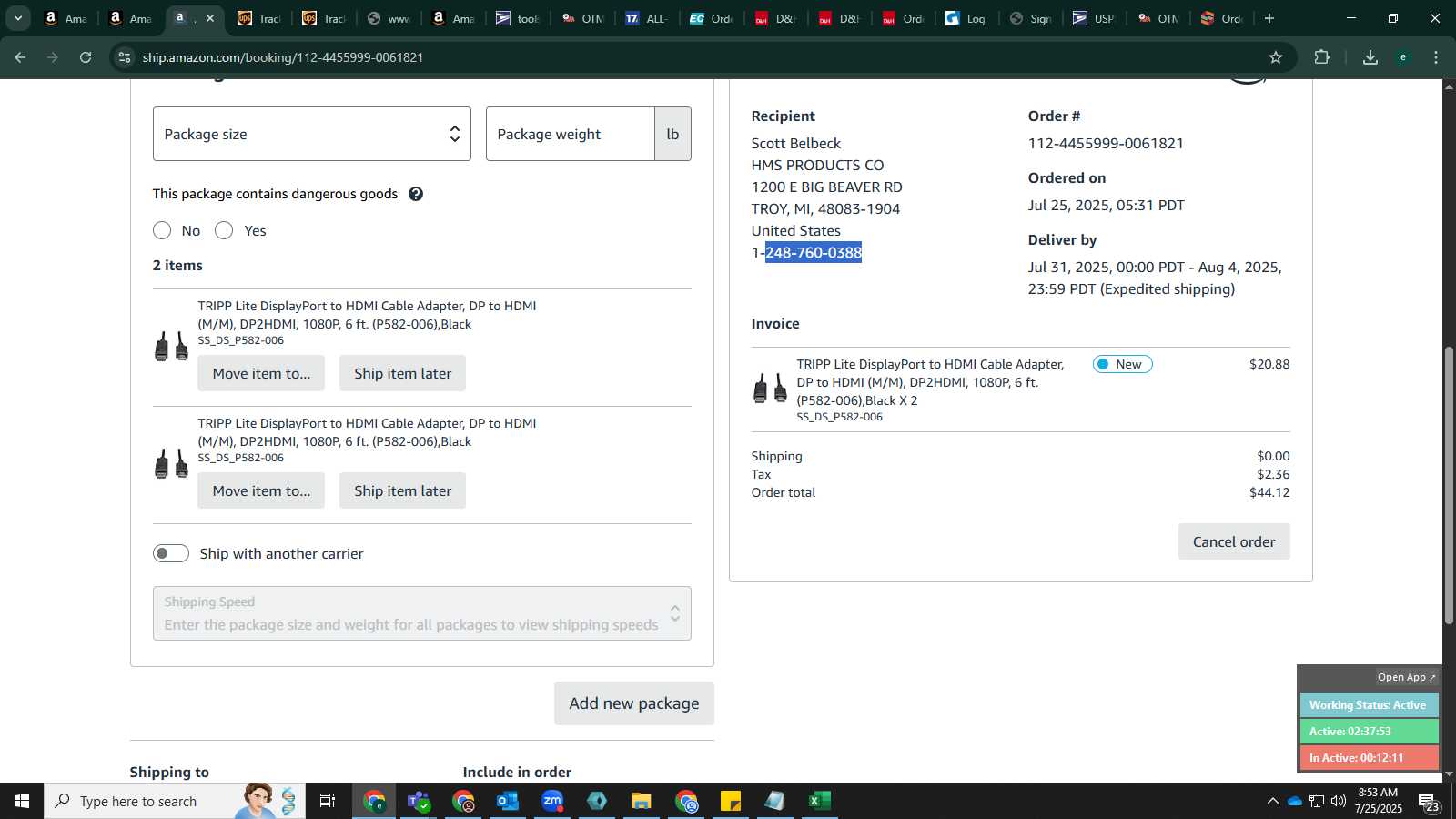Close the active Amazon tab
Image resolution: width=1456 pixels, height=819 pixels.
pyautogui.click(x=210, y=18)
